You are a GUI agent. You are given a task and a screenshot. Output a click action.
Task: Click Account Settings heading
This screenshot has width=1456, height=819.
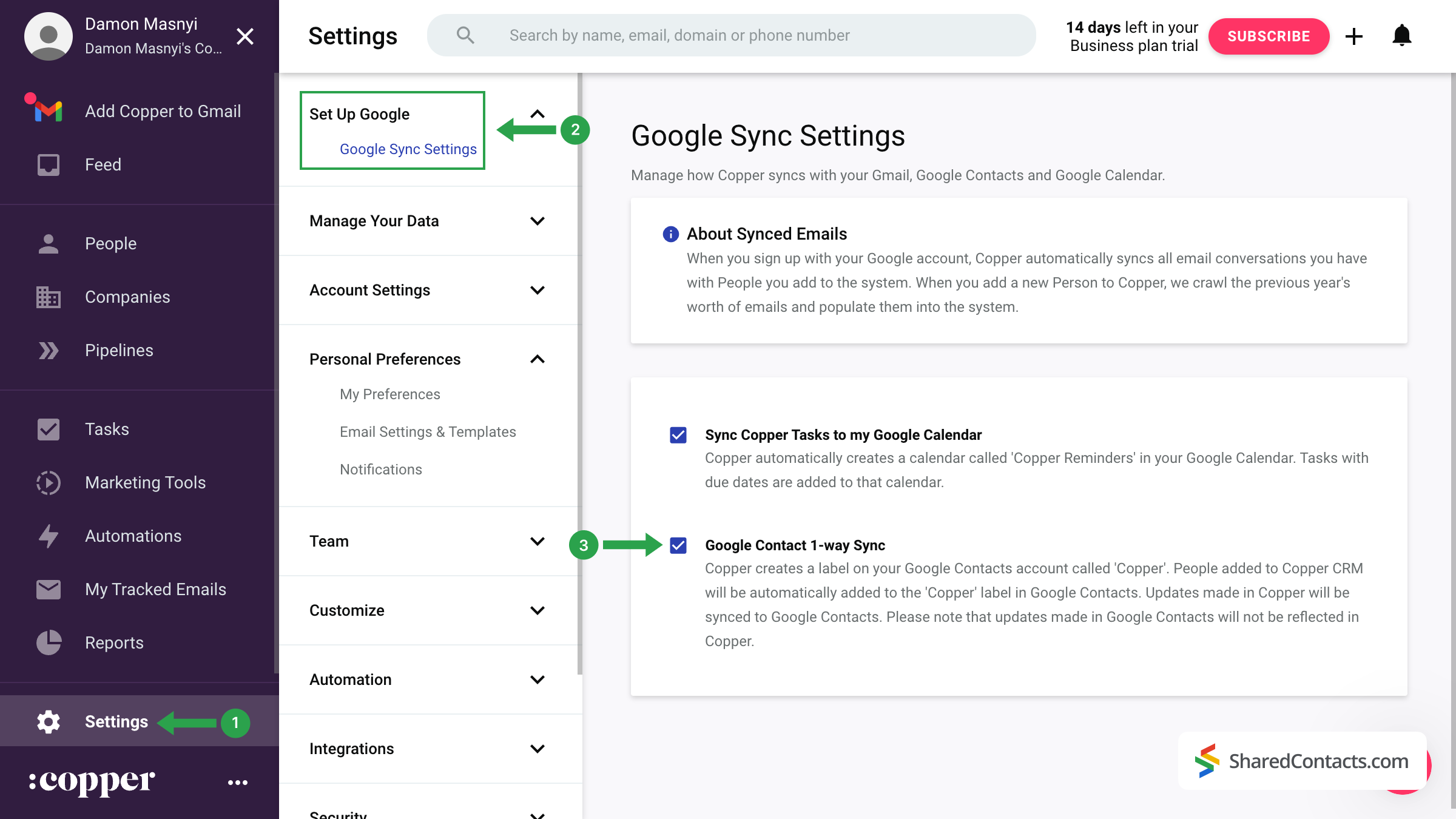coord(369,290)
